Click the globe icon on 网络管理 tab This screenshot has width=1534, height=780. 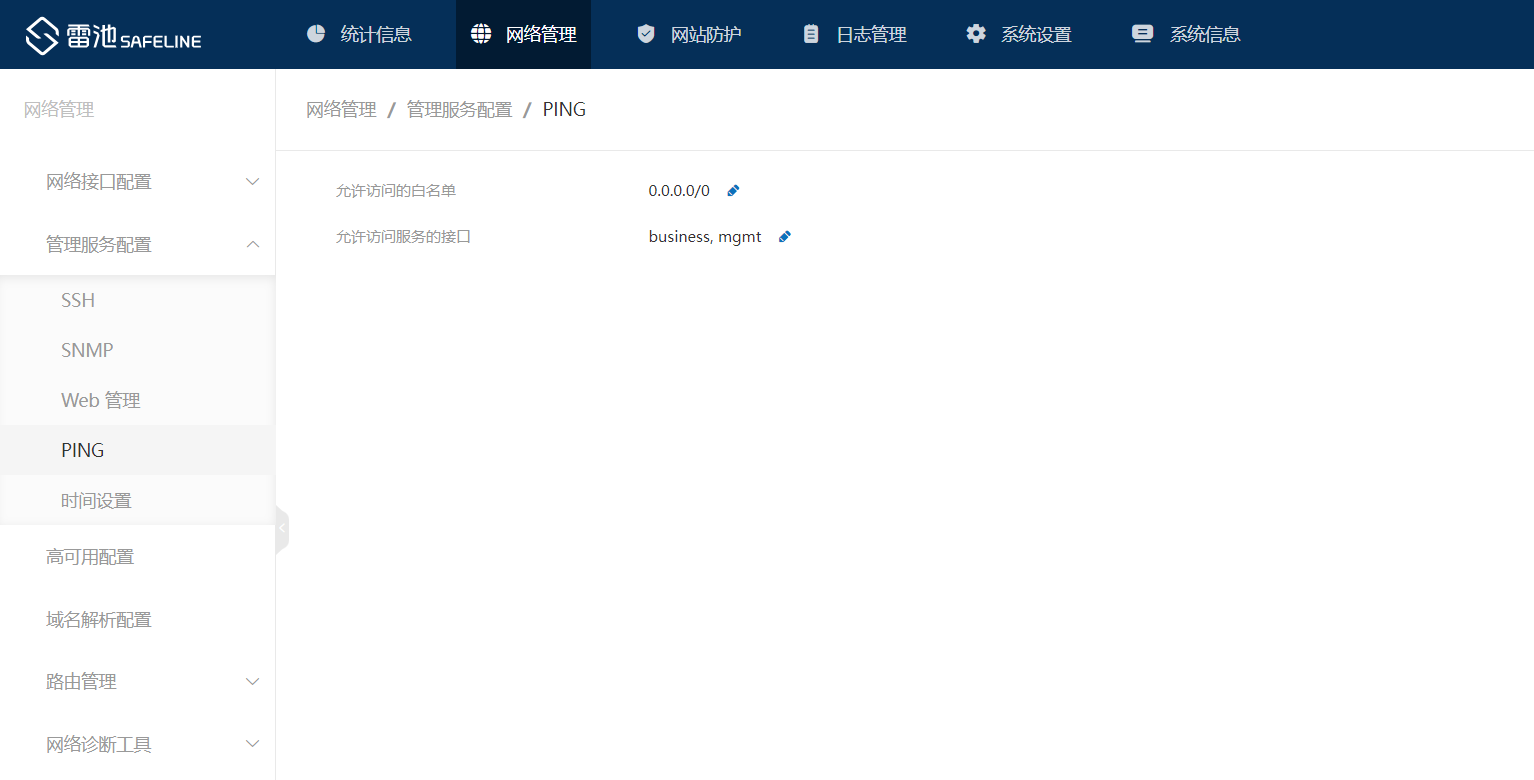pyautogui.click(x=482, y=33)
